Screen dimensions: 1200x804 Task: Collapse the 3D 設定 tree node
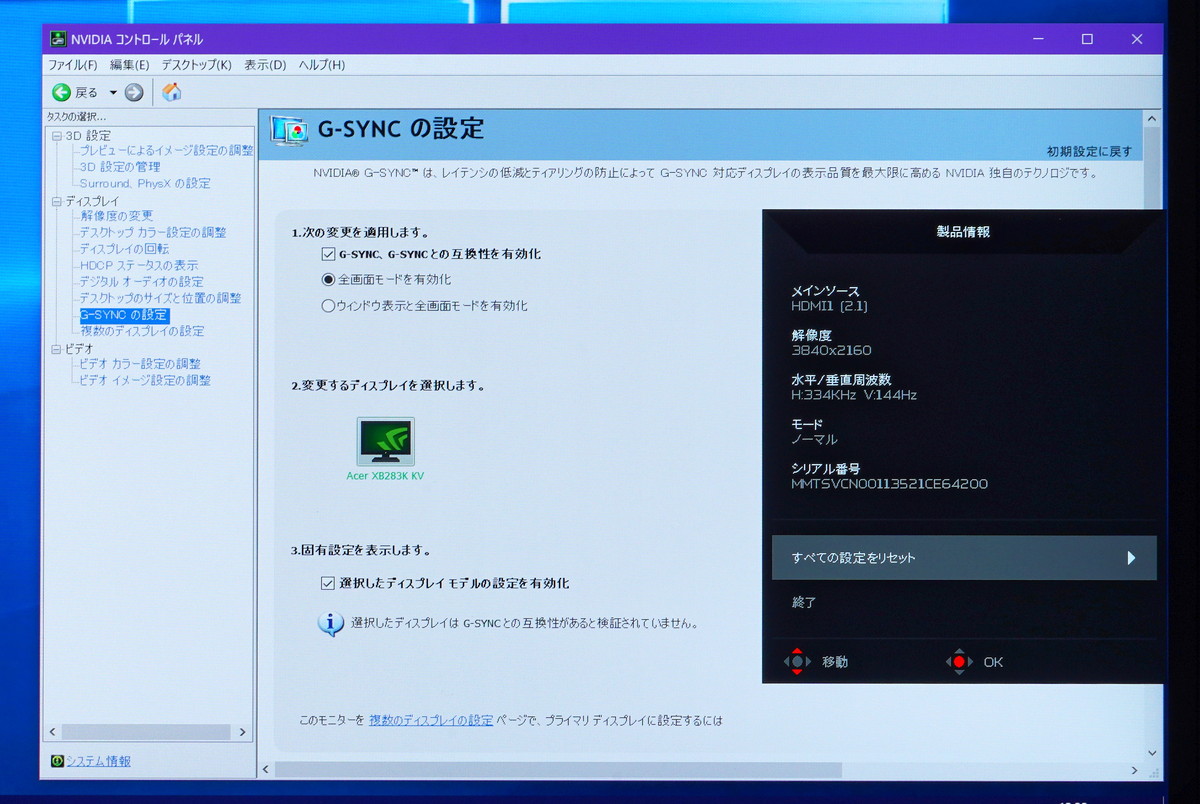tap(56, 135)
